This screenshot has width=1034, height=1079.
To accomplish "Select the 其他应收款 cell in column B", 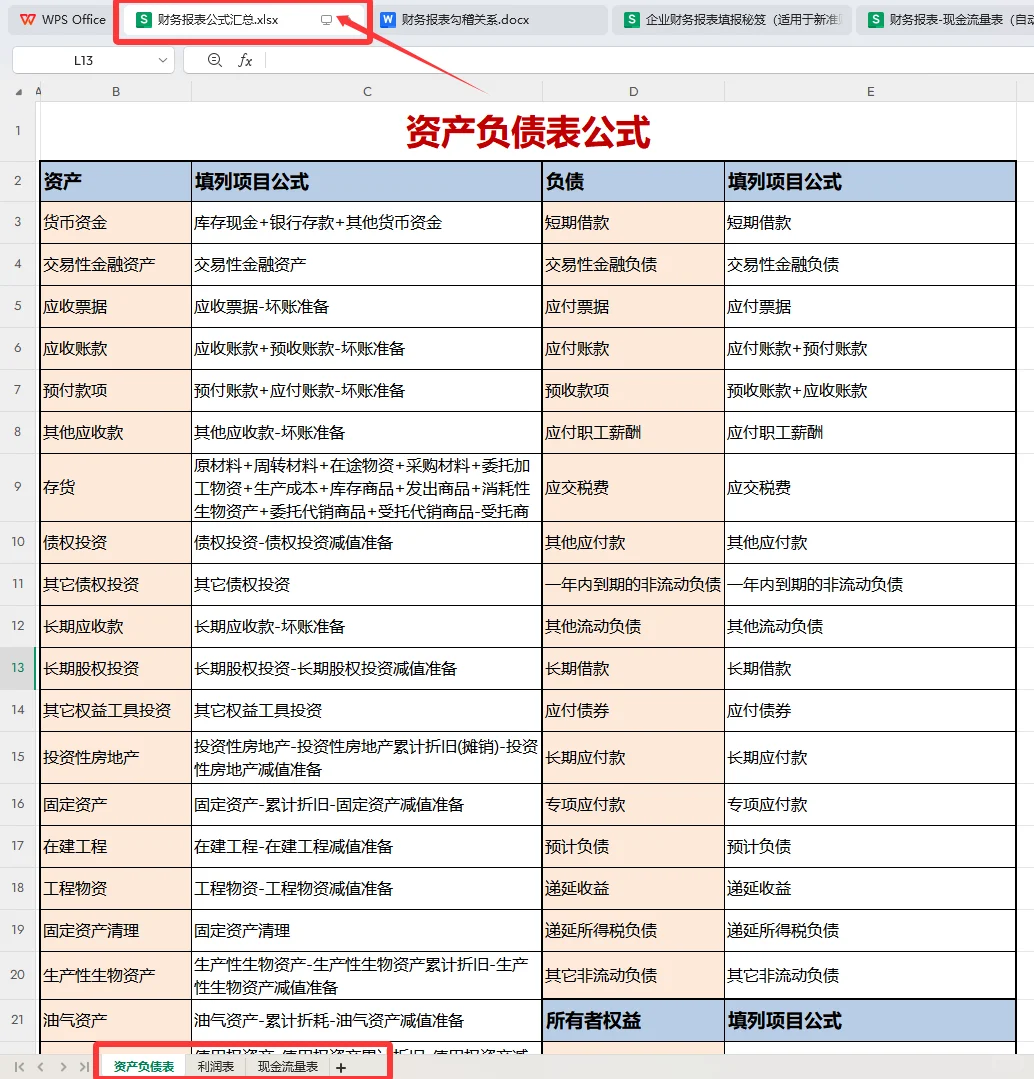I will point(116,433).
